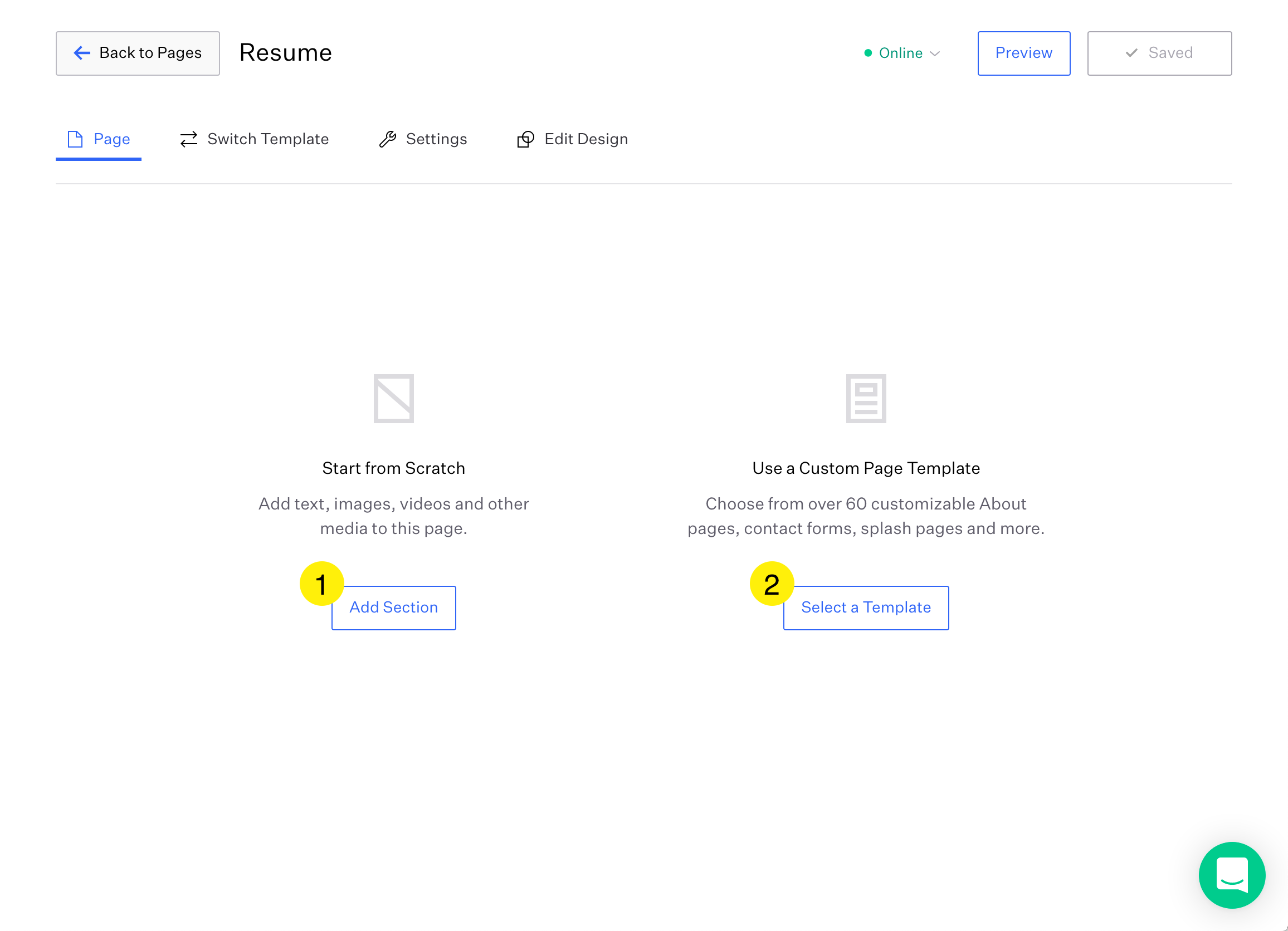Click the green Online status dot
Viewport: 1288px width, 931px height.
[867, 53]
